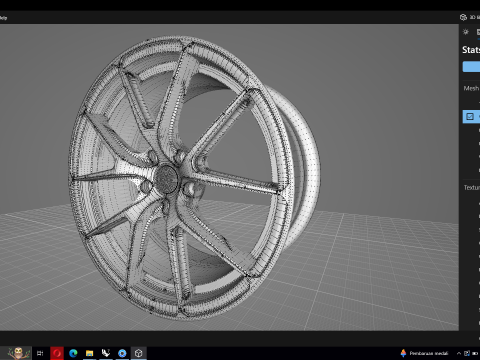Open the taskbar app left of Chromium
This screenshot has width=480, height=360.
click(106, 353)
